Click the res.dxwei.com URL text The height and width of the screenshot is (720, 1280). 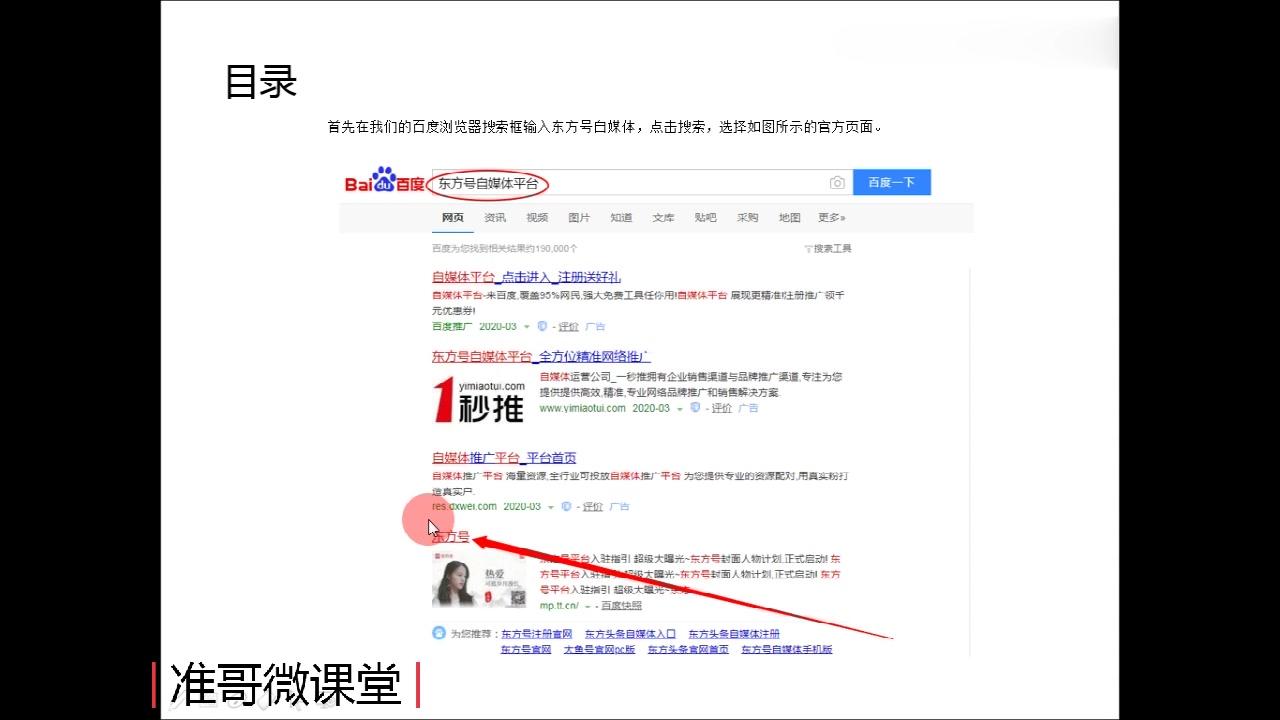(x=464, y=507)
